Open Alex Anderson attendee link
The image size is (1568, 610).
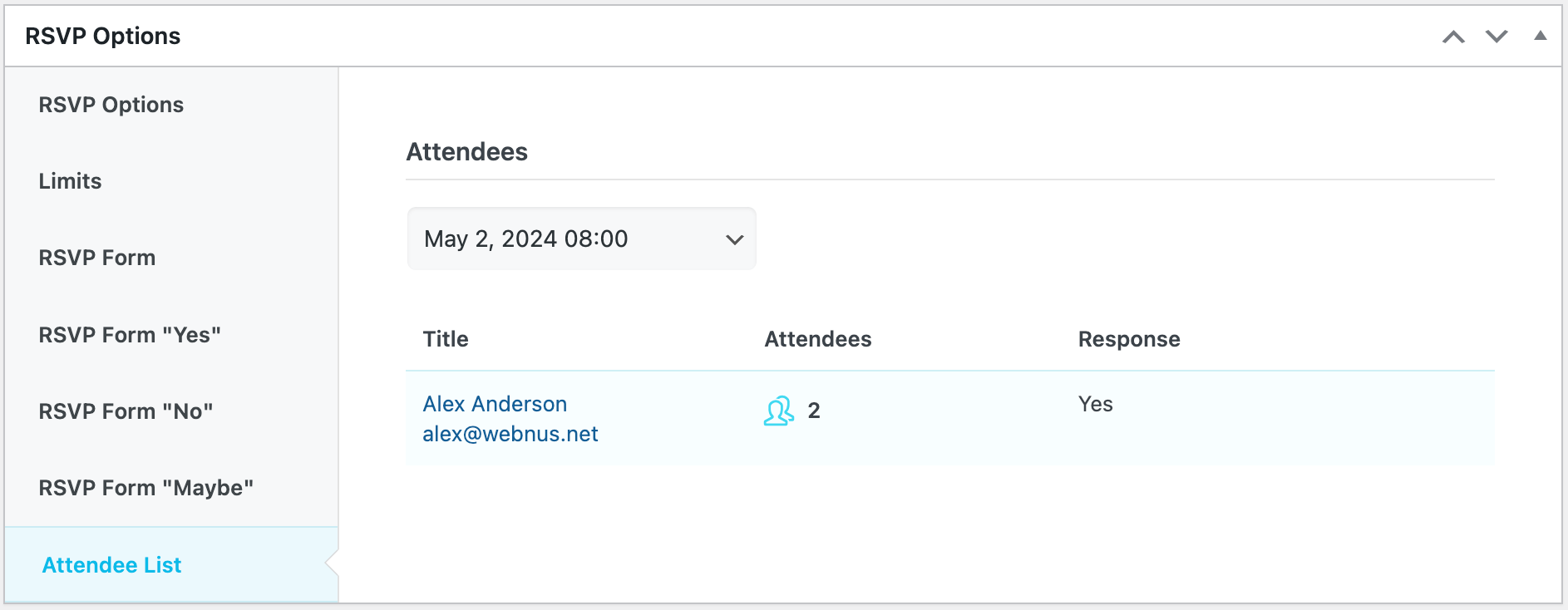click(x=495, y=404)
